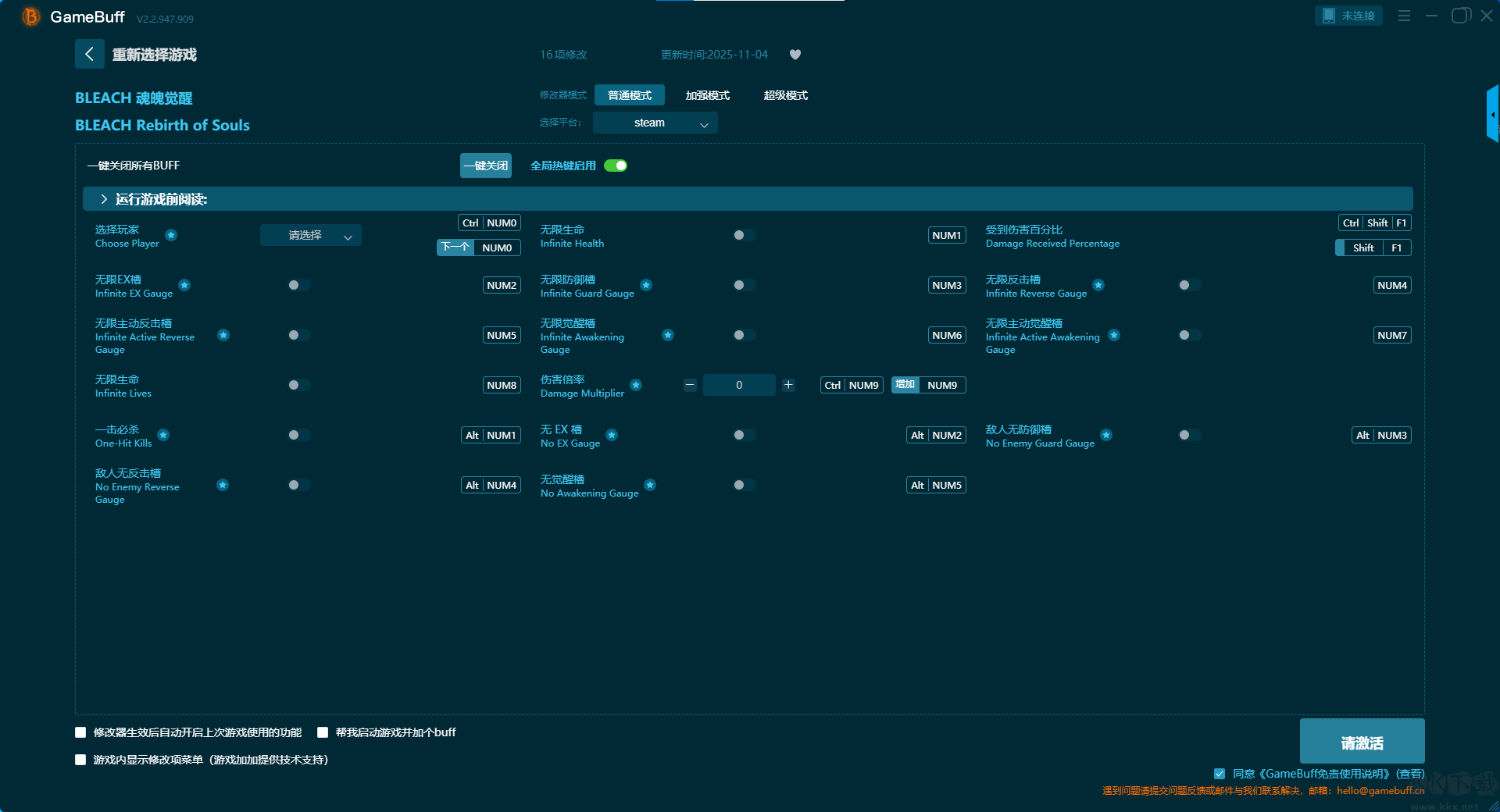
Task: Click the GameBuff logo icon
Action: pyautogui.click(x=30, y=16)
